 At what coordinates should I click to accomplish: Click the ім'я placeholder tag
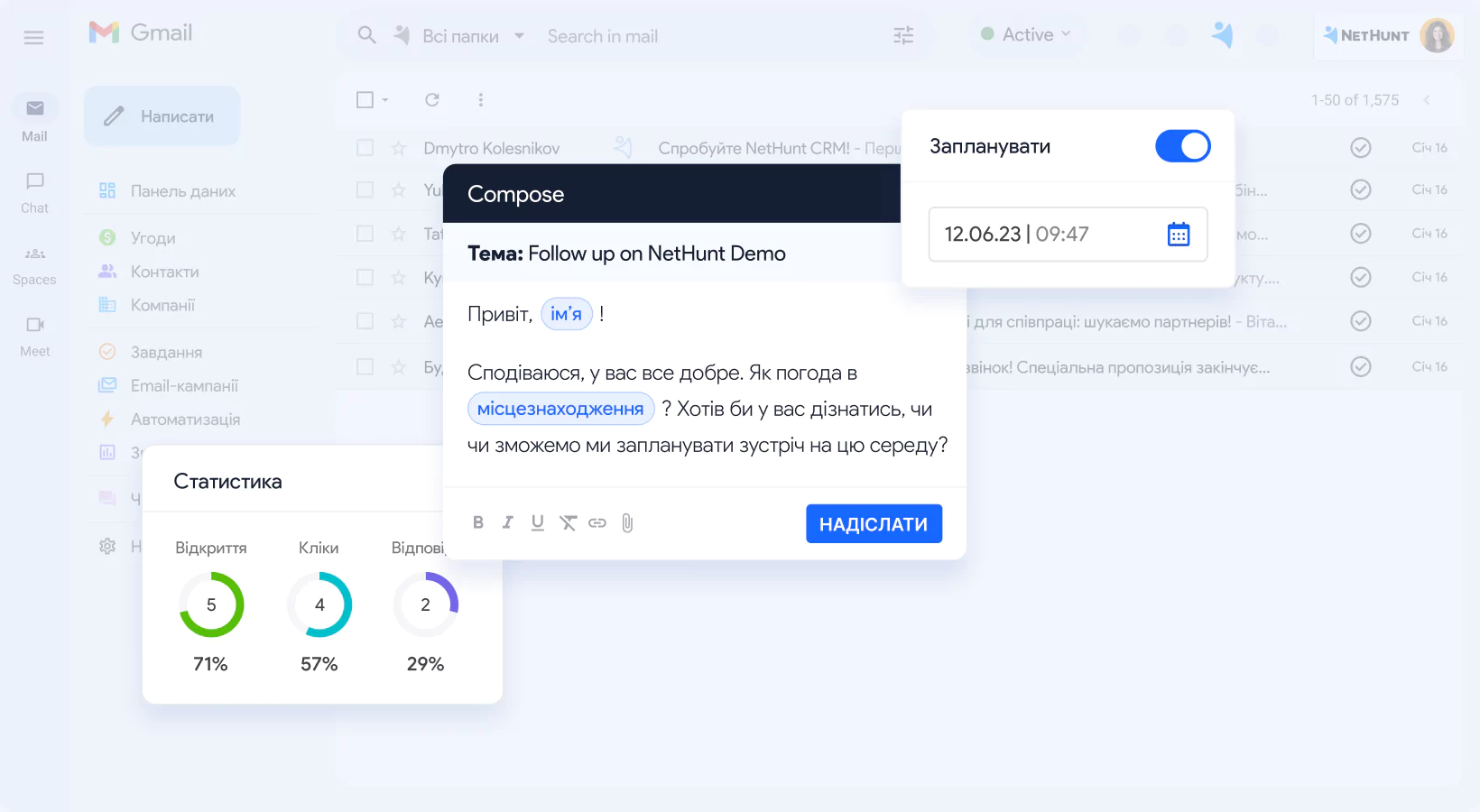pyautogui.click(x=566, y=314)
